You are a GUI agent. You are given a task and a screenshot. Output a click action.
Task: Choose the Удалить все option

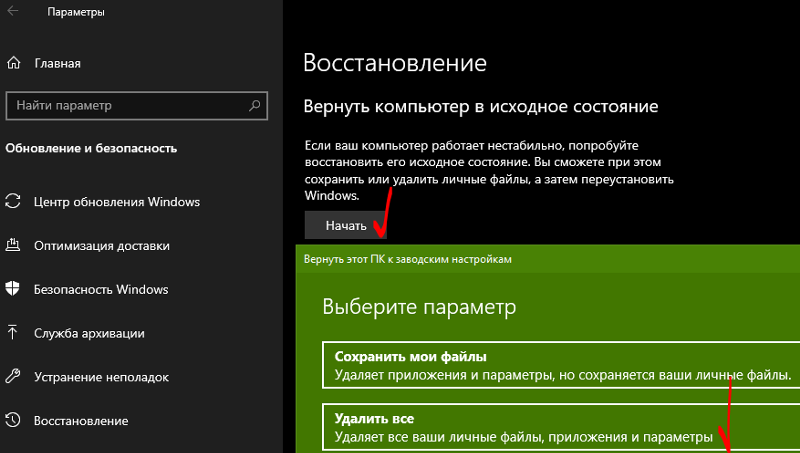(560, 427)
